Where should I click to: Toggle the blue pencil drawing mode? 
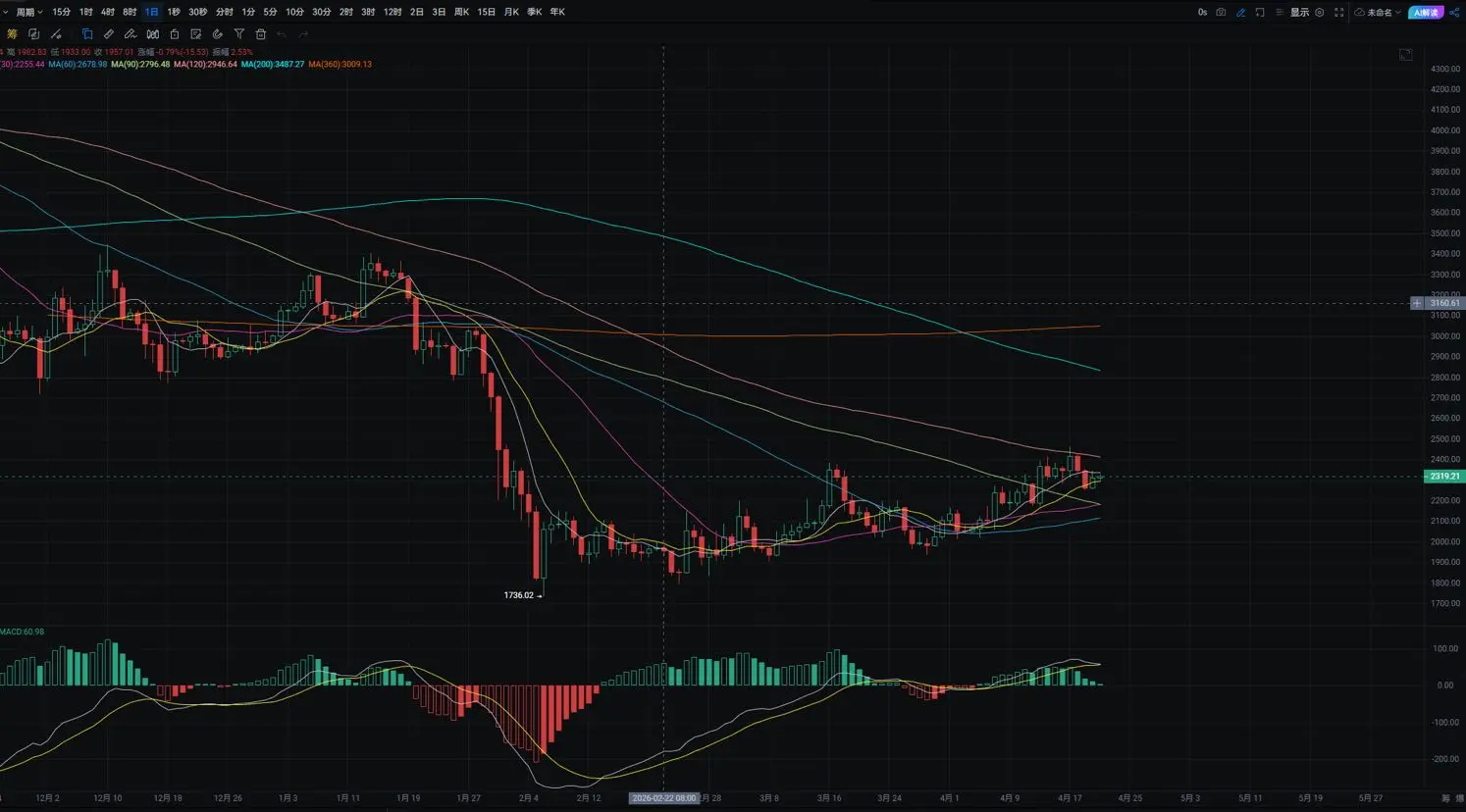[1240, 13]
